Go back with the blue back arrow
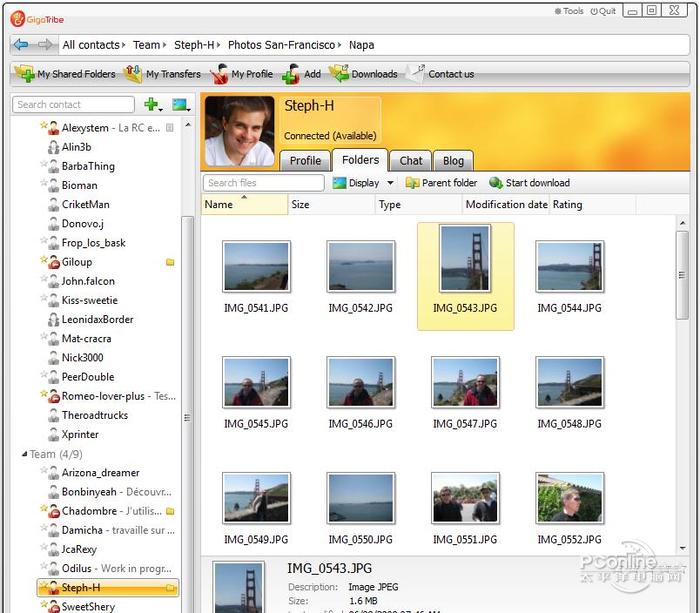This screenshot has height=613, width=700. coord(21,45)
